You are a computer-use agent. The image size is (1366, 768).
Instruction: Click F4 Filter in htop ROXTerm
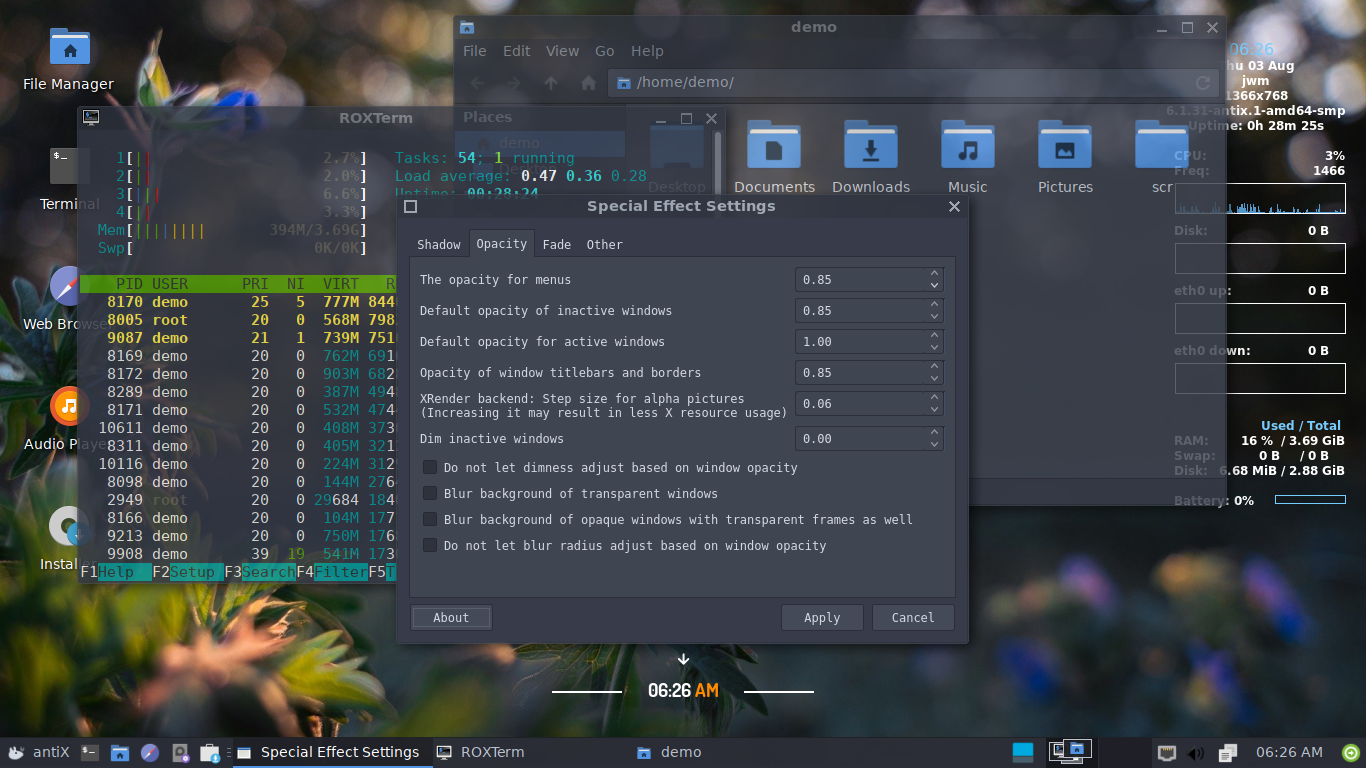pos(332,573)
